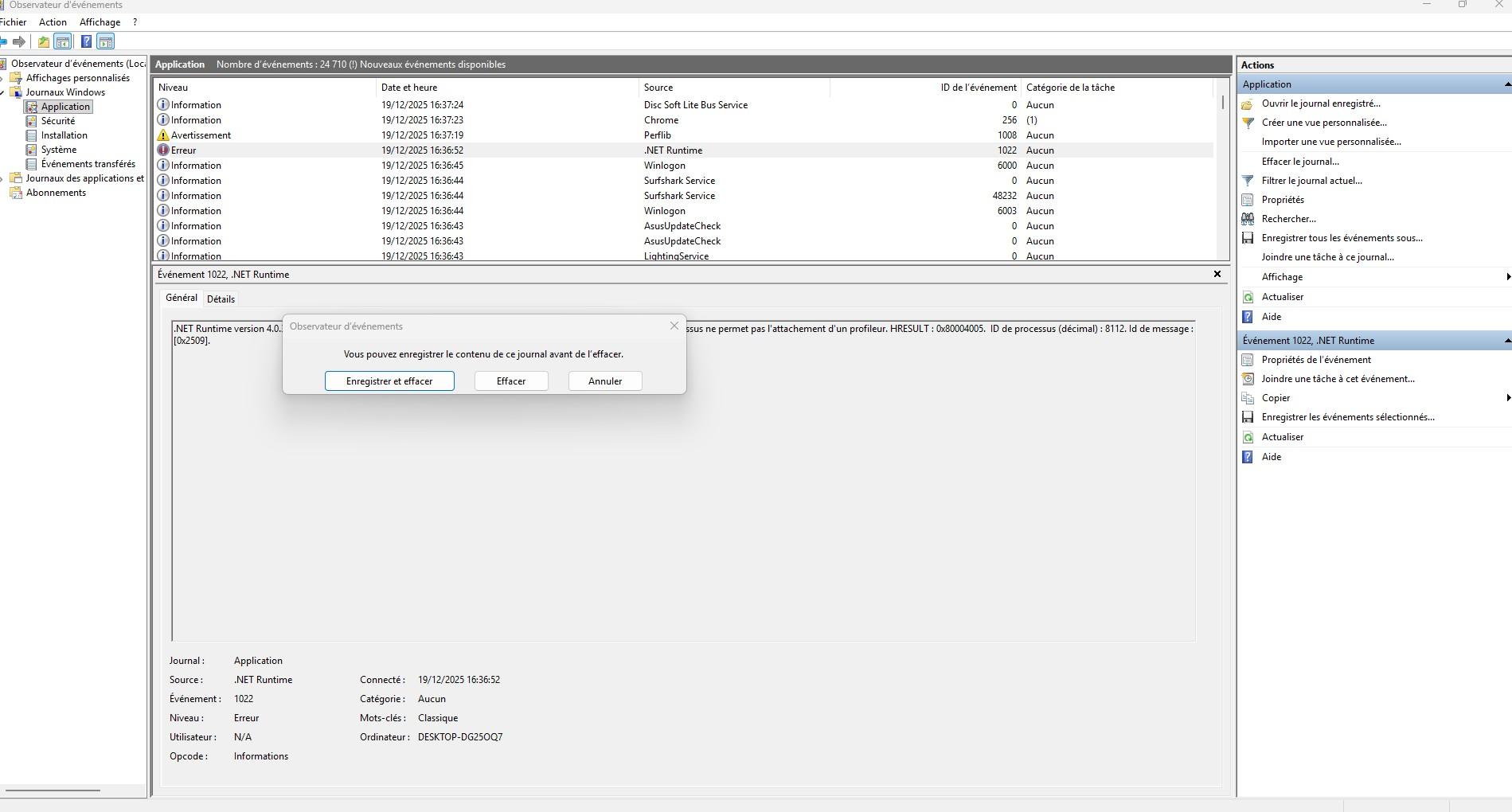Click the Sécurité log icon in the tree
The height and width of the screenshot is (812, 1512).
coord(32,121)
